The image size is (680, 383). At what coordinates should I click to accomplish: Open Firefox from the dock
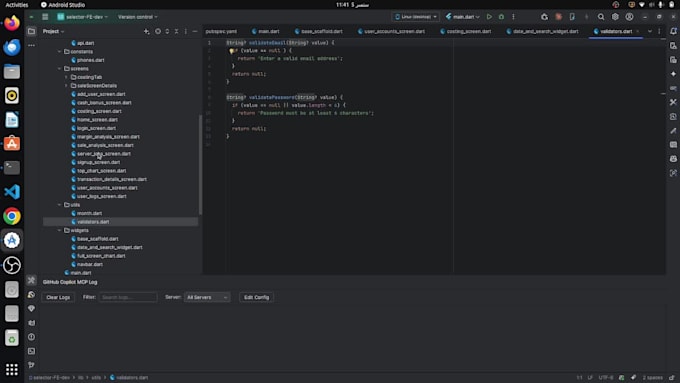12,23
